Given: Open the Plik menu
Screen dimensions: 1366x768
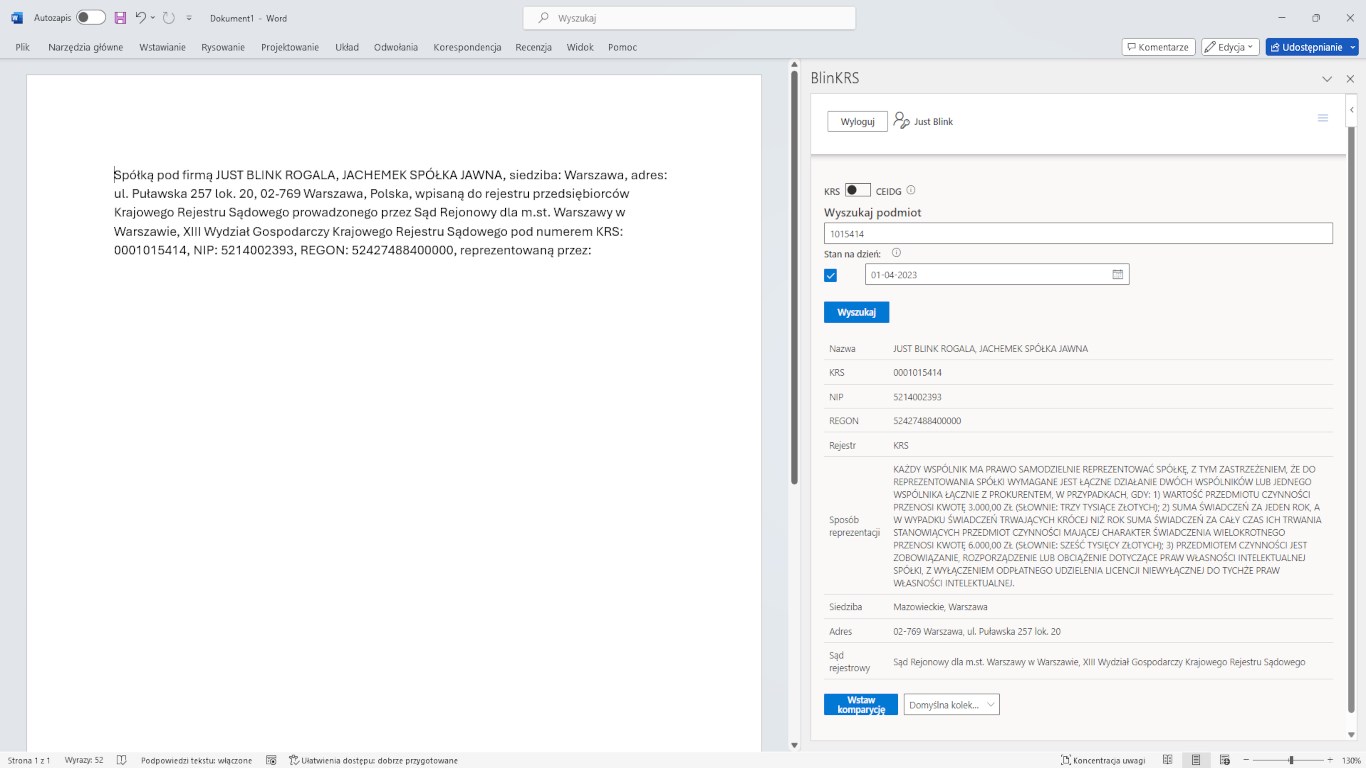Looking at the screenshot, I should (23, 47).
